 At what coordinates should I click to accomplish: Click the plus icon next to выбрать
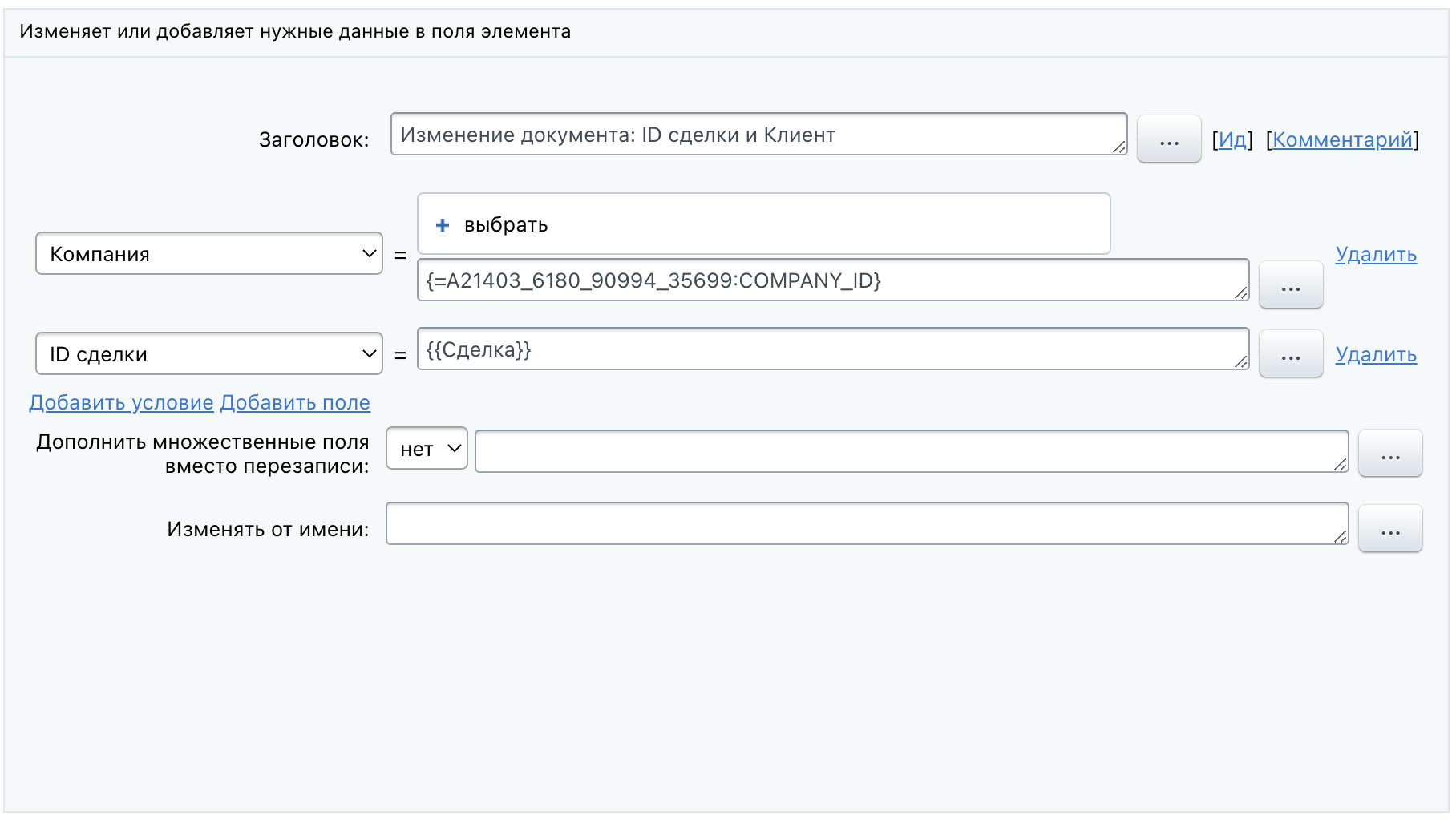click(443, 225)
